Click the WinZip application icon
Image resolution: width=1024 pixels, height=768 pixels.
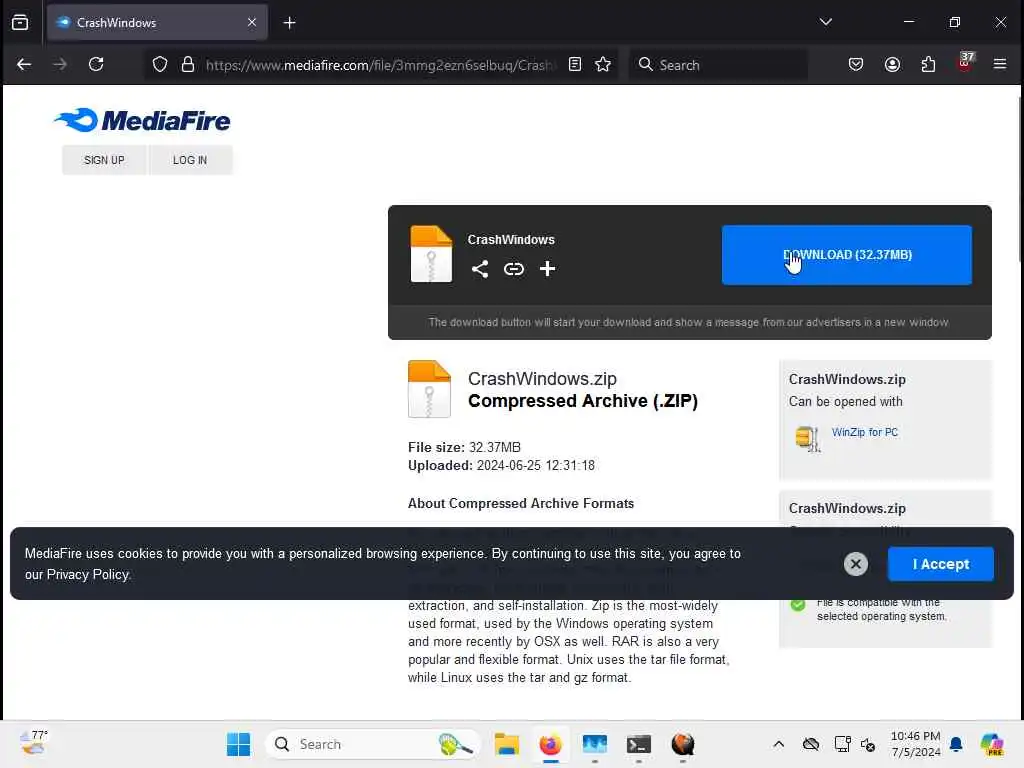(x=808, y=438)
